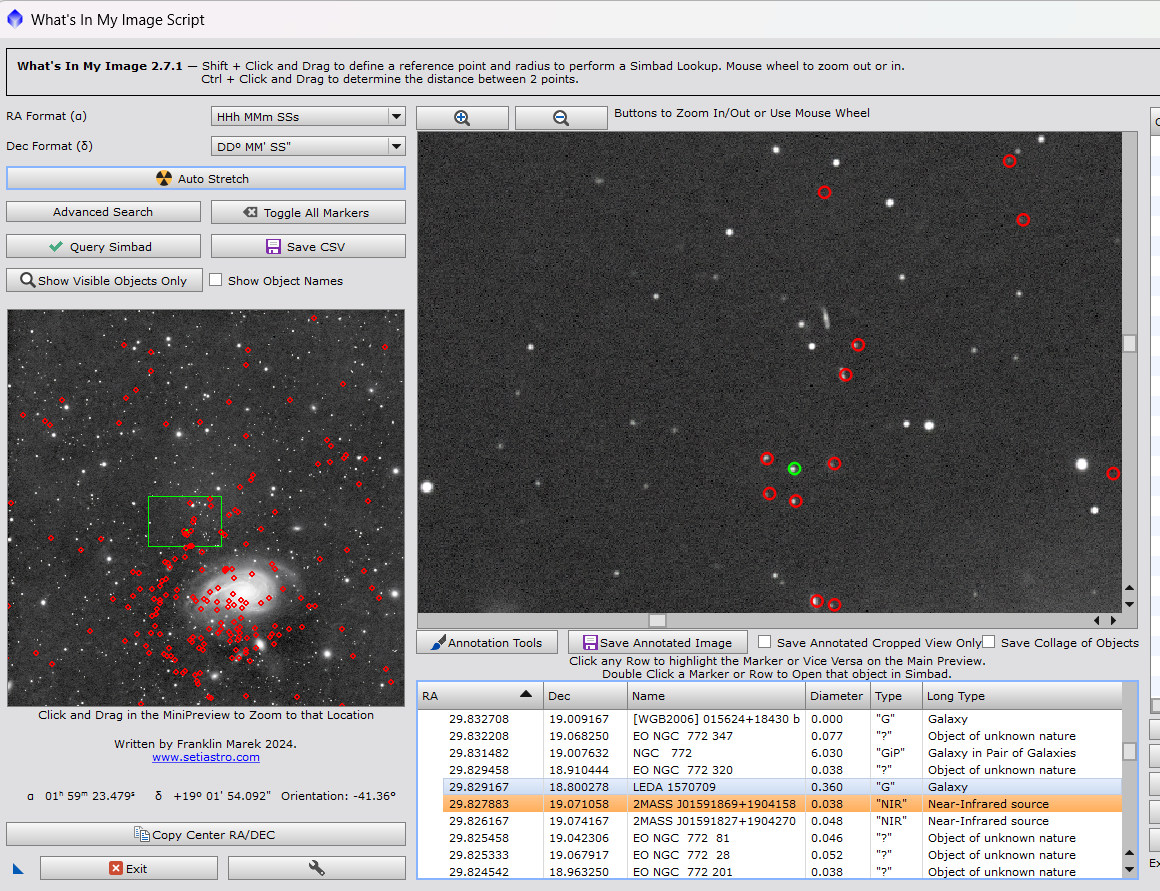Click main preview horizontal scrollbar thumb
The image size is (1160, 891).
point(657,620)
